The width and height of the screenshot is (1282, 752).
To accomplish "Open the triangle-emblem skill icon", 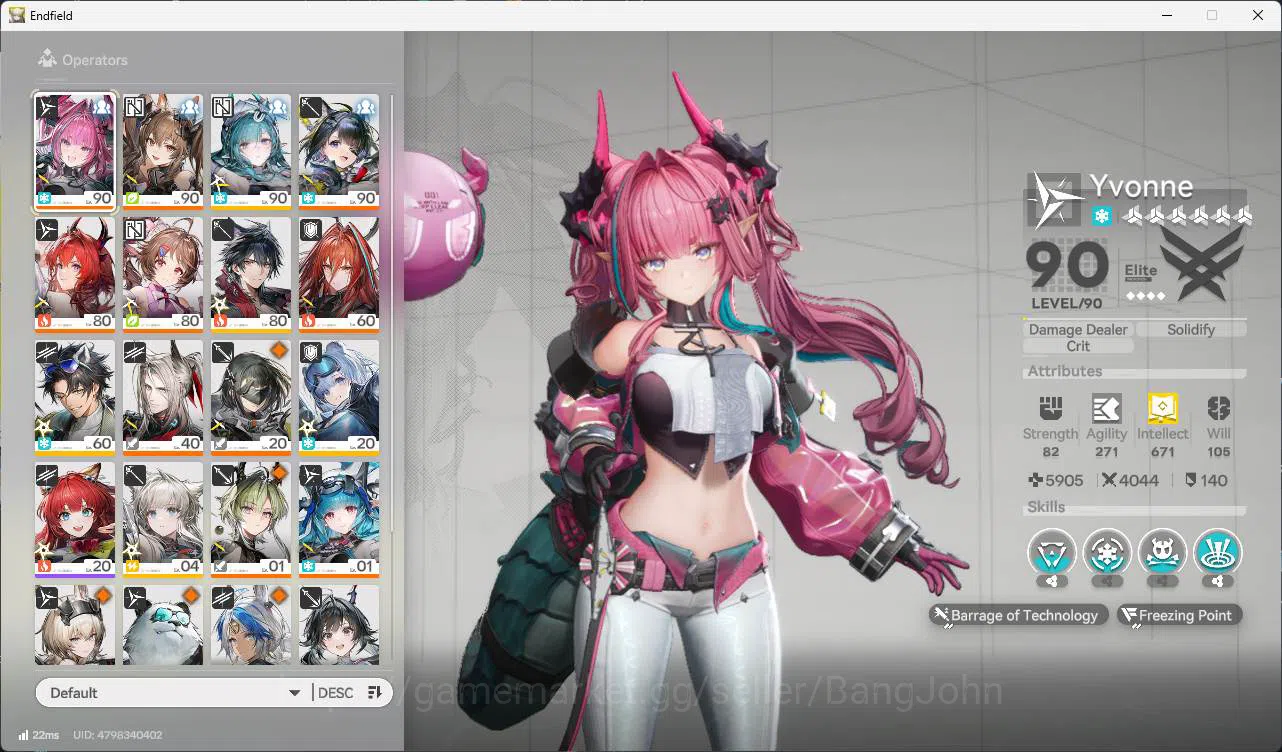I will click(x=1052, y=552).
